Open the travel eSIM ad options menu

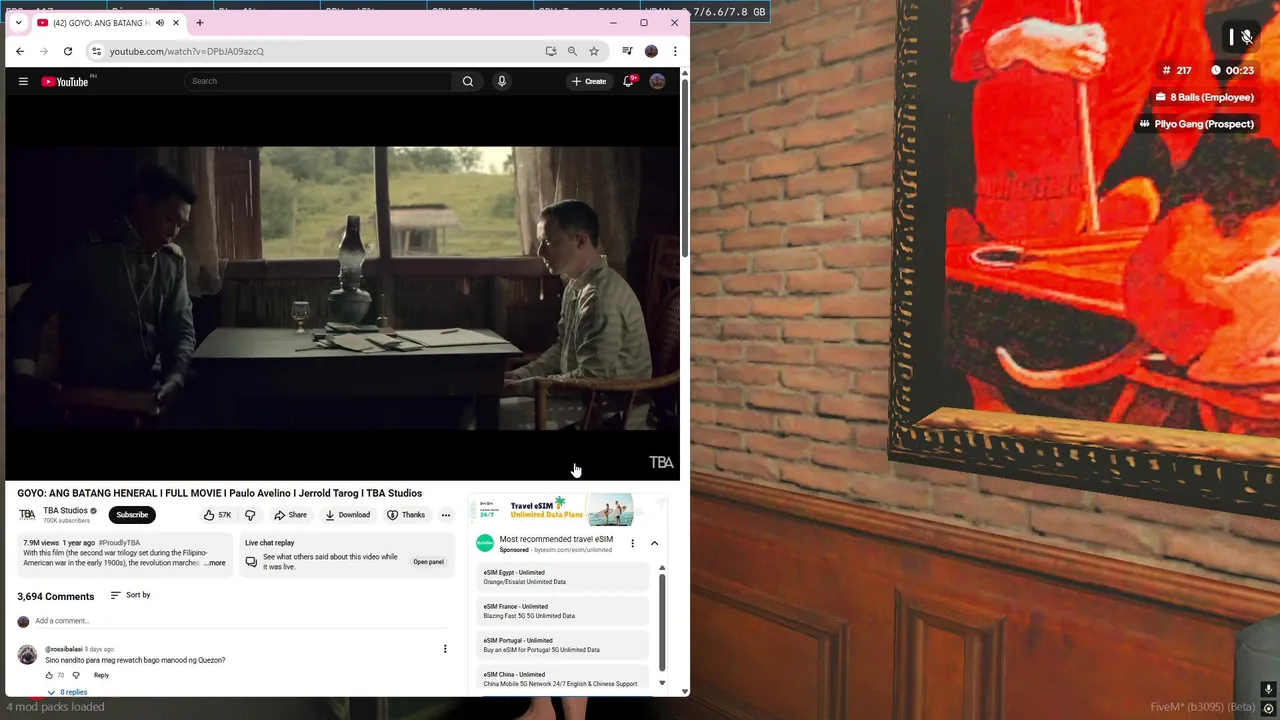[632, 543]
